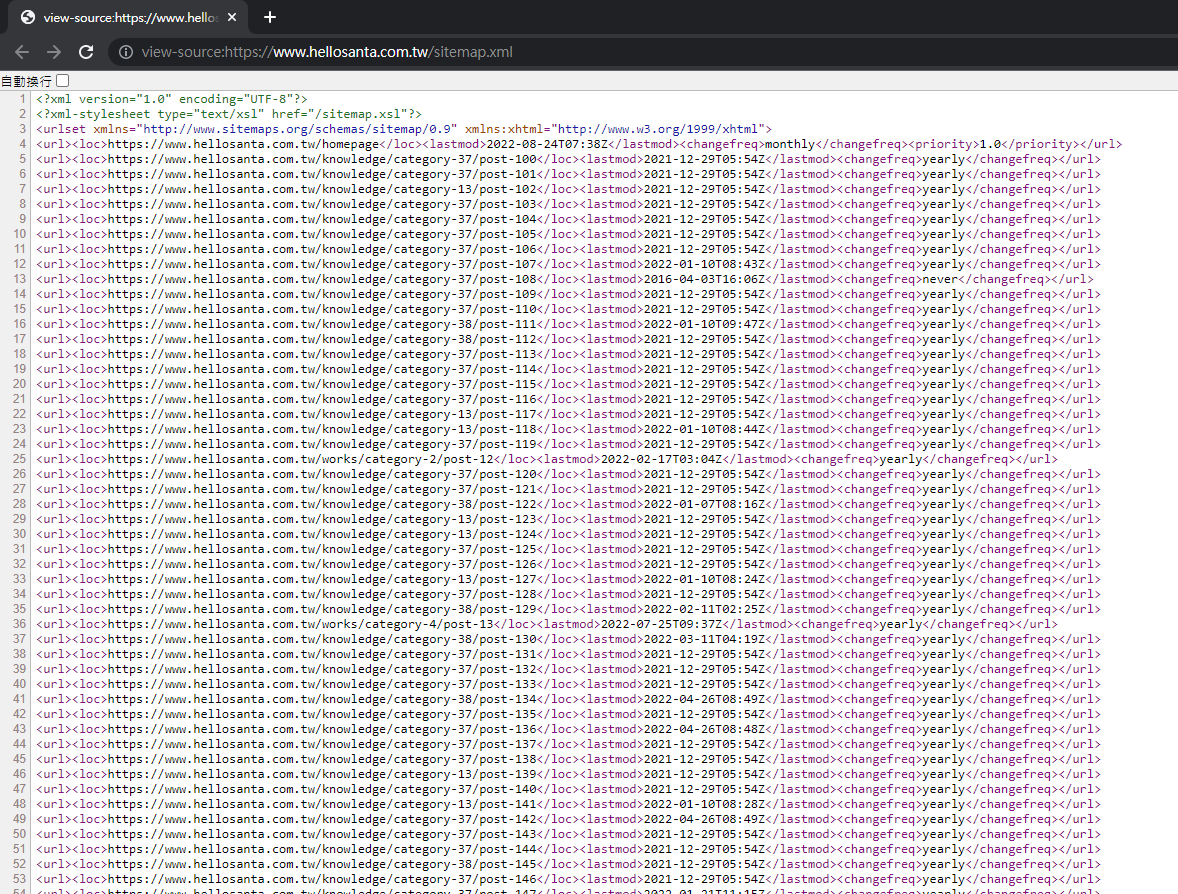Click the post-119 URL text
Screen dimensions: 1178x894
322,445
